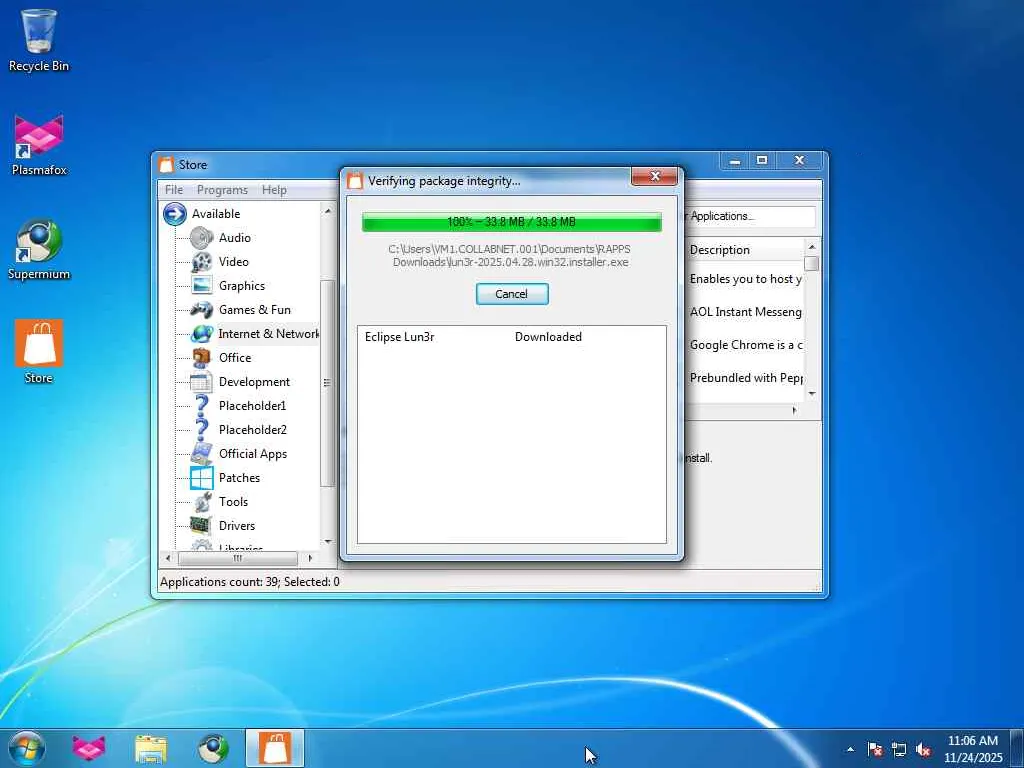Click the 100% download progress bar

pyautogui.click(x=511, y=221)
